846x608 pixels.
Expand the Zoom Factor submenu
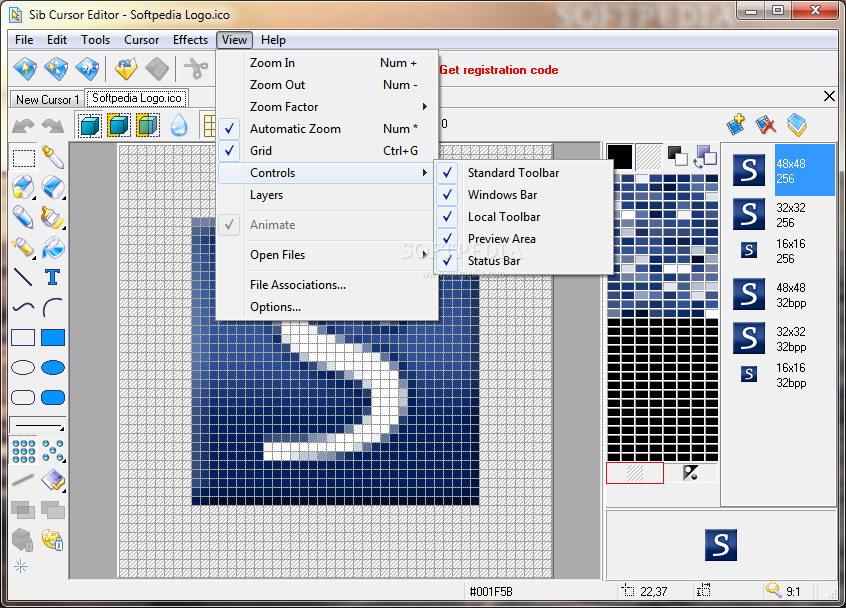pyautogui.click(x=327, y=107)
